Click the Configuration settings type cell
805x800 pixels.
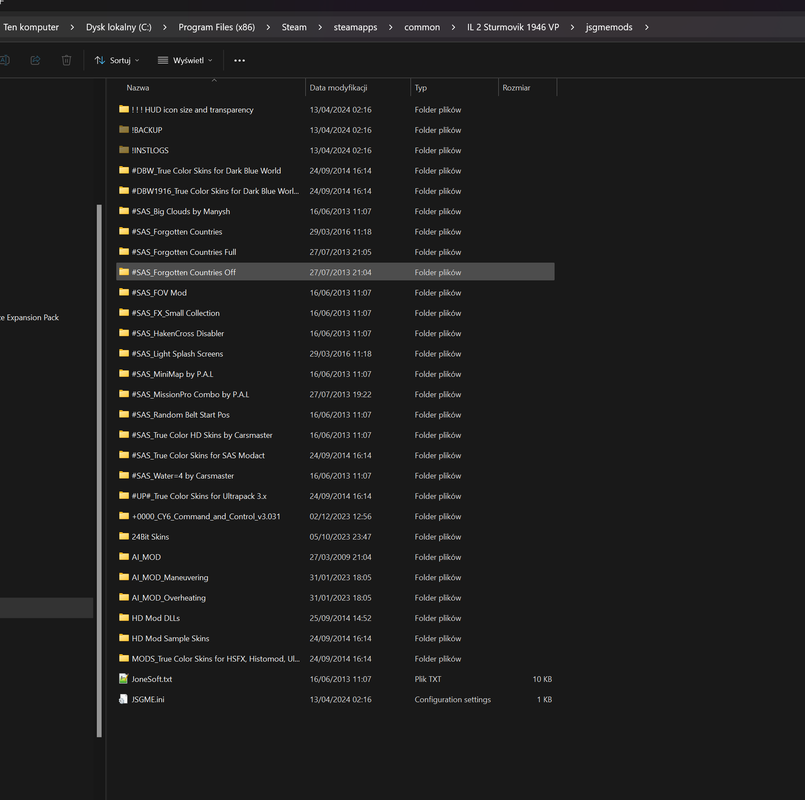pyautogui.click(x=452, y=699)
